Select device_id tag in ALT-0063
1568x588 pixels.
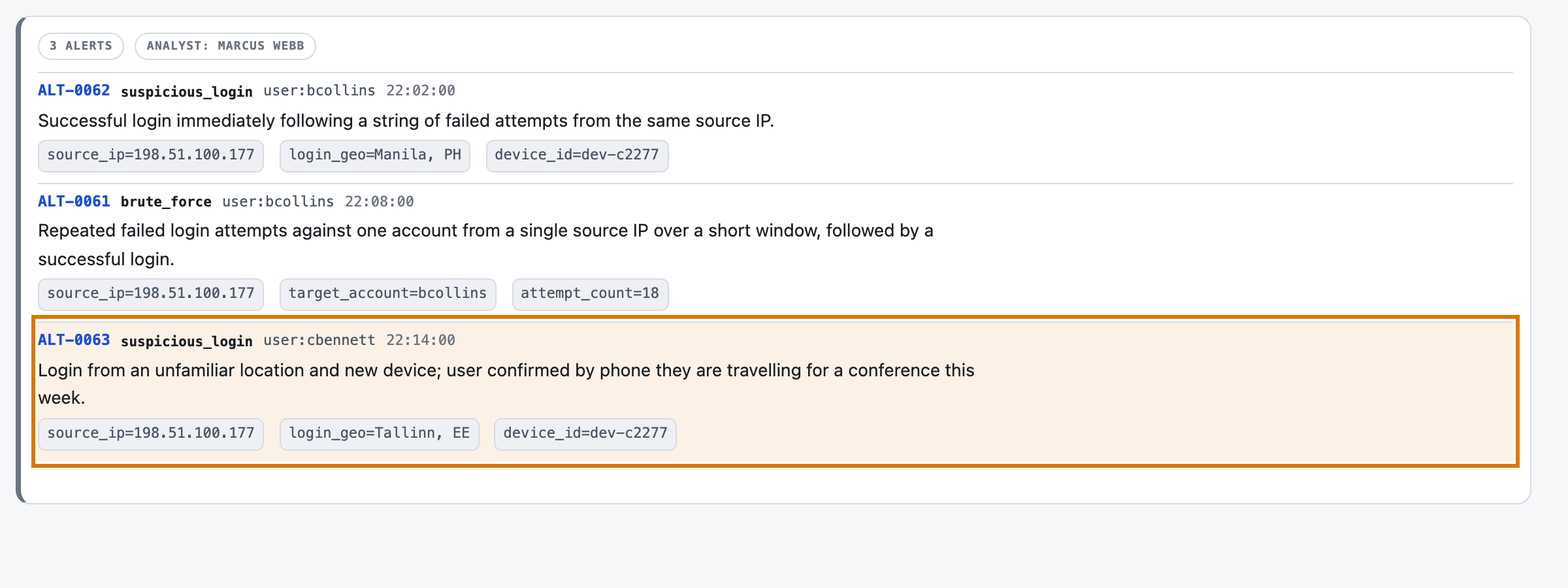tap(585, 434)
